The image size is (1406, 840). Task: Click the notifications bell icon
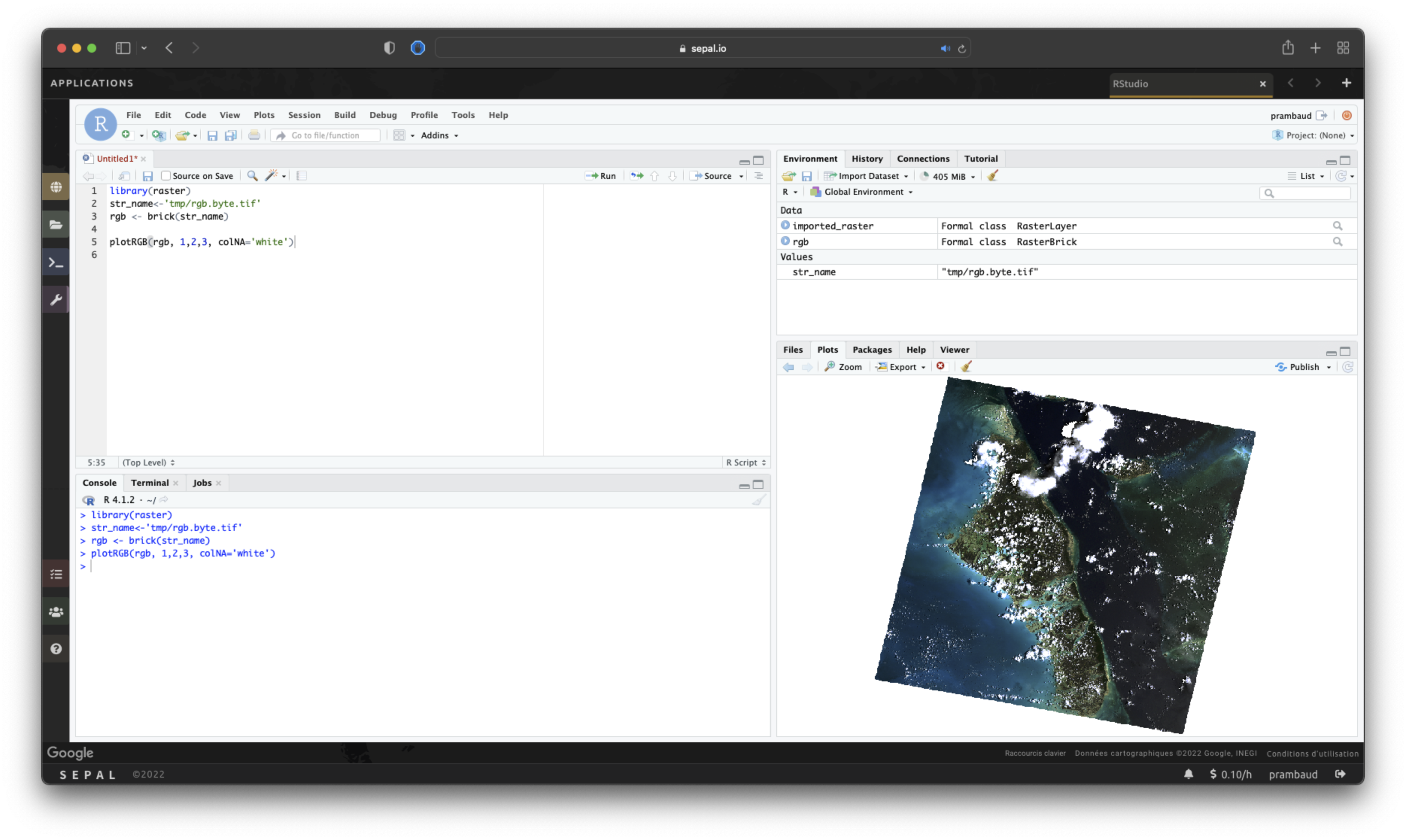pos(1188,774)
